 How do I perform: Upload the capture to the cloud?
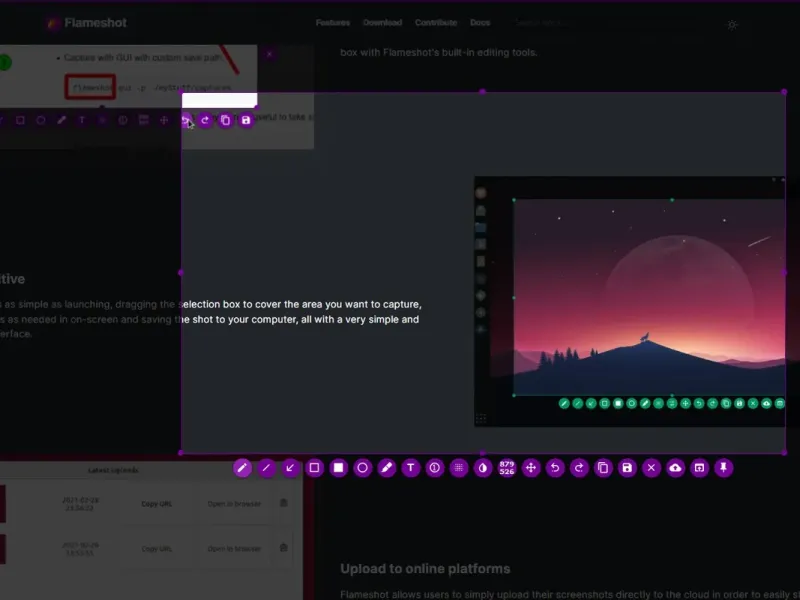[675, 468]
